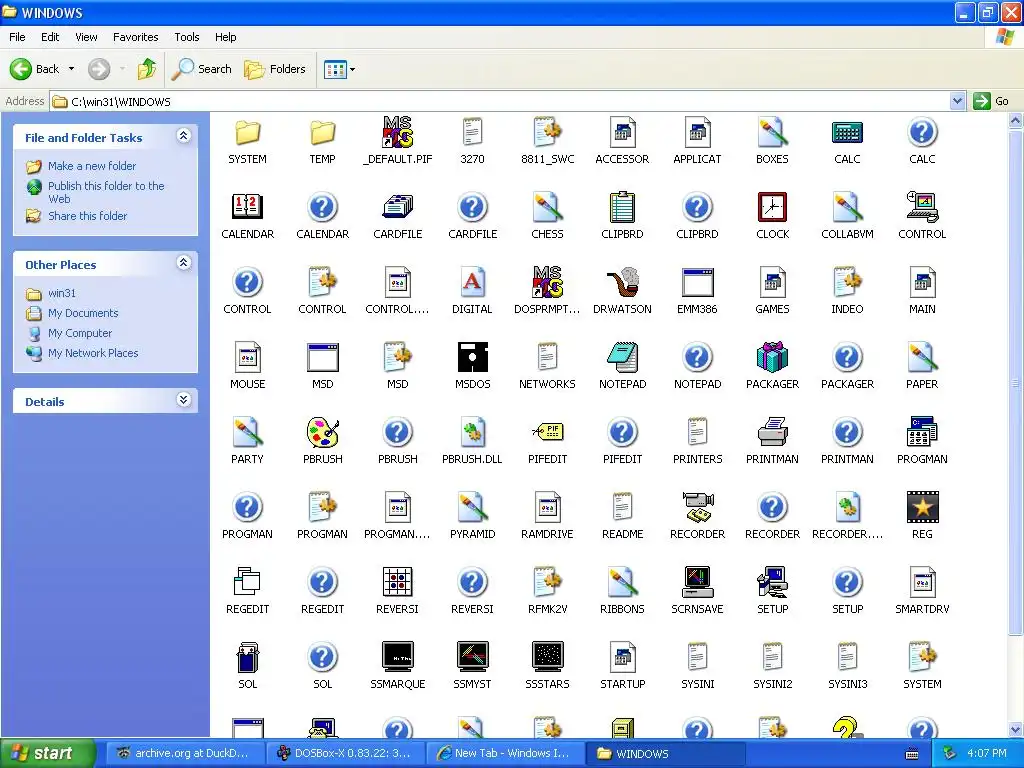Image resolution: width=1024 pixels, height=768 pixels.
Task: Select the CLOCK program icon
Action: tap(773, 208)
